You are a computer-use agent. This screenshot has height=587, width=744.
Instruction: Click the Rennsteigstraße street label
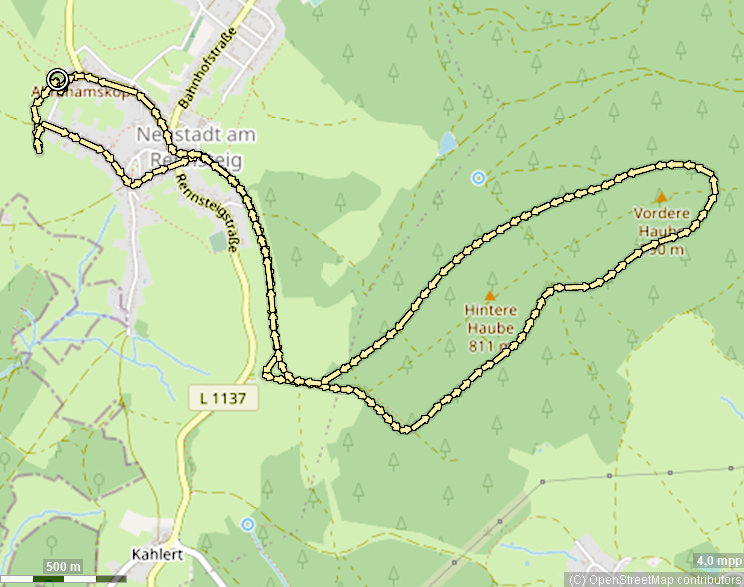(207, 212)
